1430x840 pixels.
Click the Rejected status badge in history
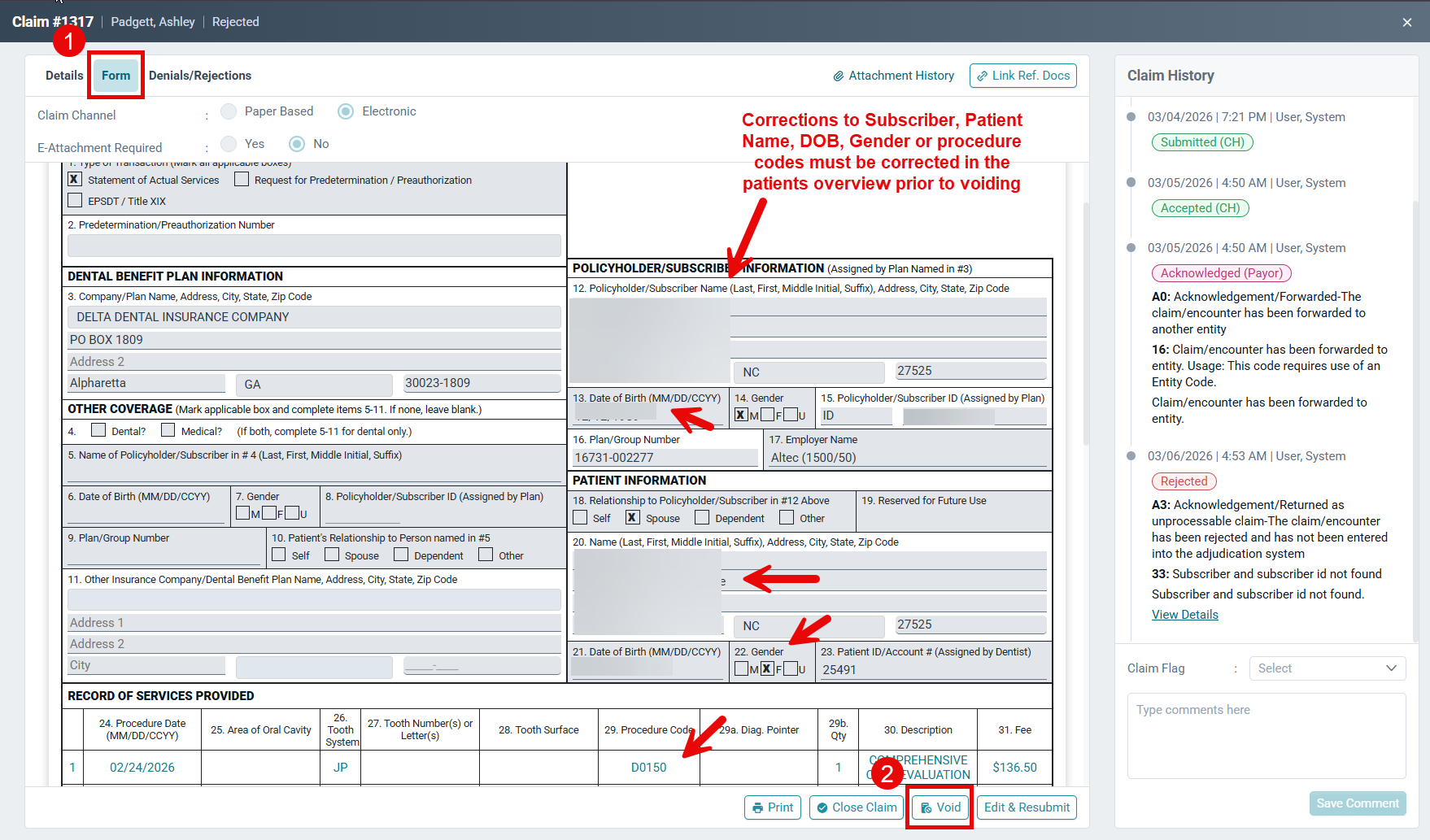[1184, 481]
